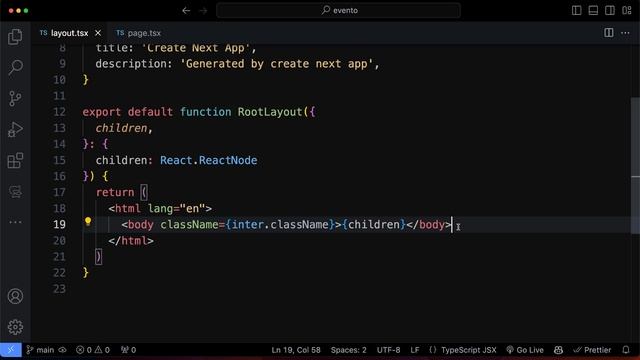Screen dimensions: 640x360
Task: Open notifications bell
Action: (626, 350)
